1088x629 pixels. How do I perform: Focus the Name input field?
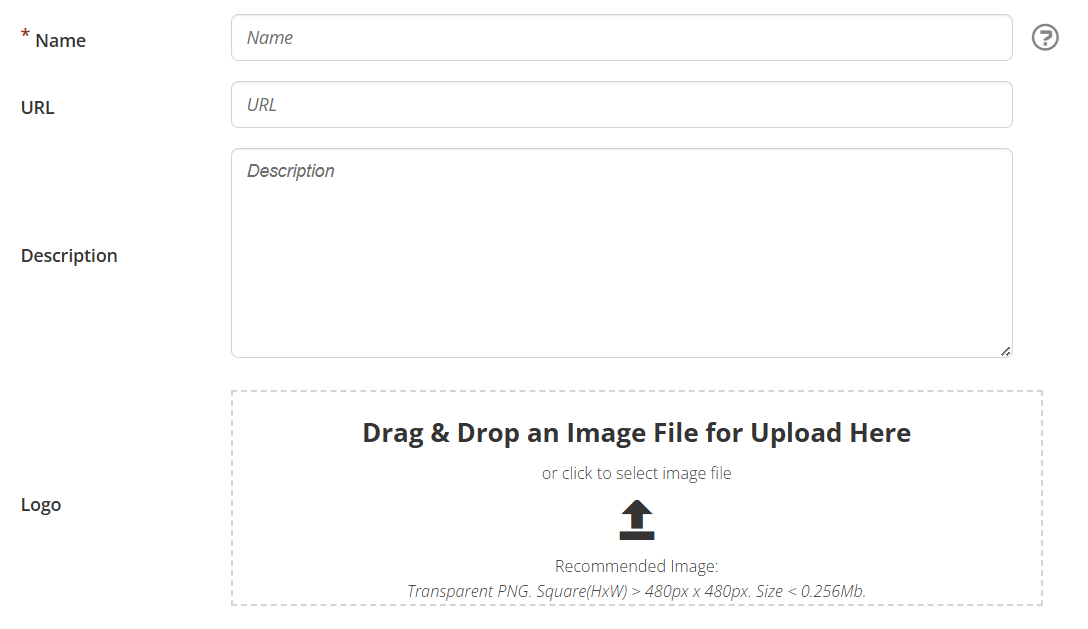click(x=622, y=37)
